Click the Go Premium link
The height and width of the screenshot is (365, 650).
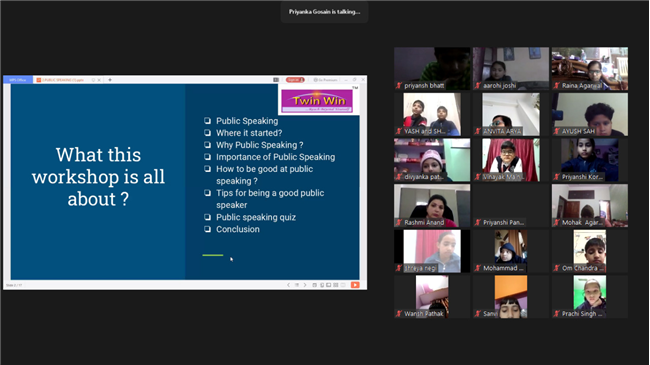(x=325, y=80)
